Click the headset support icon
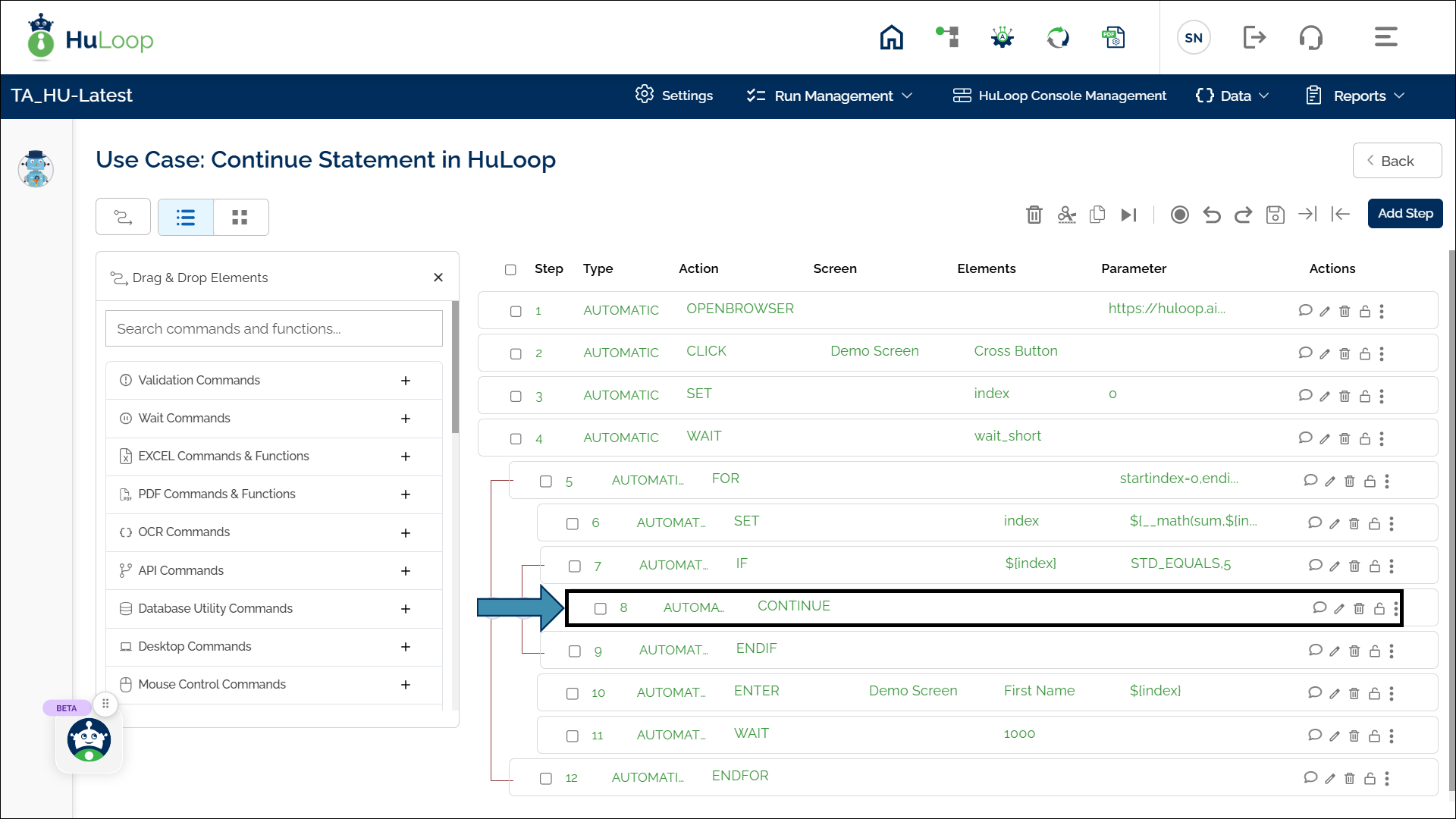The image size is (1456, 819). coord(1310,37)
